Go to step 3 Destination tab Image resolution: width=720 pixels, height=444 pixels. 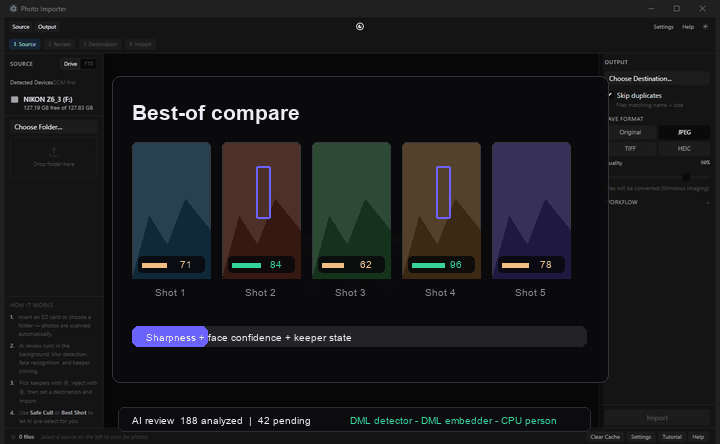[x=100, y=44]
